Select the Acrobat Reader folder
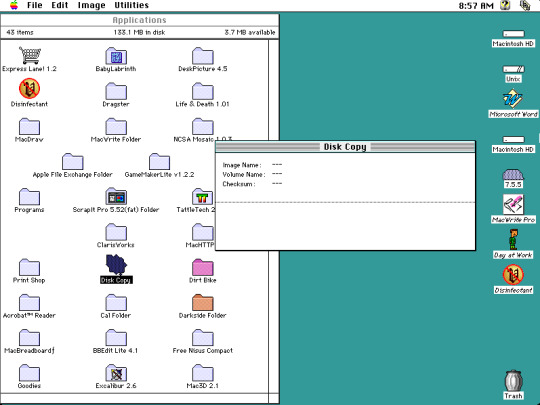Screen dimensions: 540x405 pyautogui.click(x=29, y=302)
